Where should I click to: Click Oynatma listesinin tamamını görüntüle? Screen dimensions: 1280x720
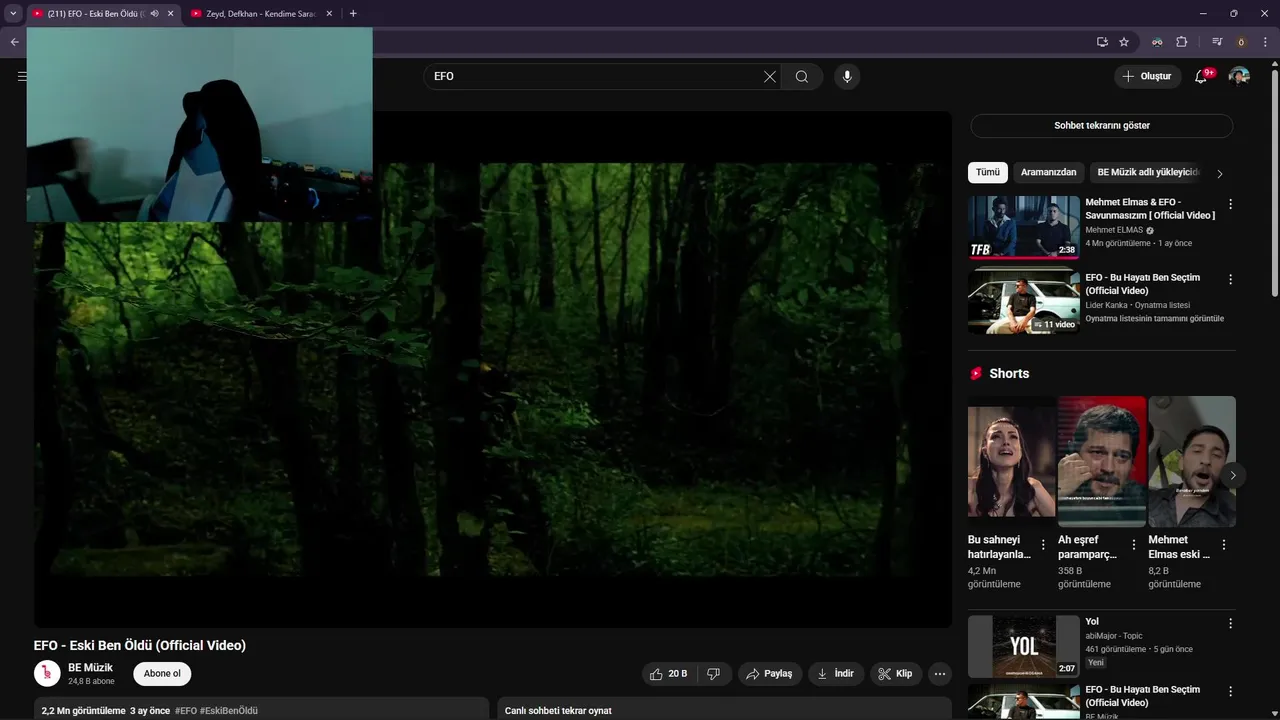click(x=1154, y=319)
